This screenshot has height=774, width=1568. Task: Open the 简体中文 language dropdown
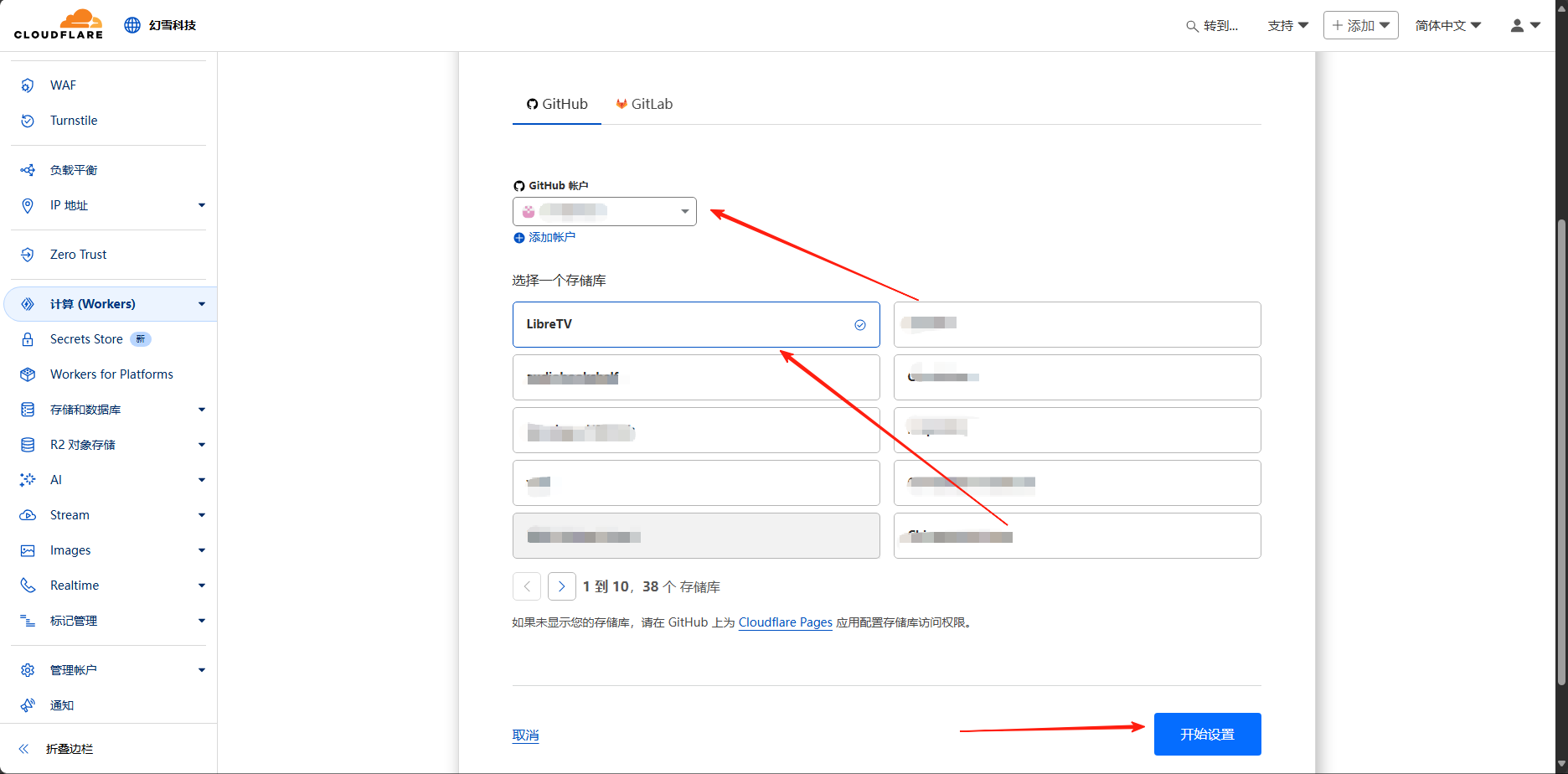(x=1448, y=26)
